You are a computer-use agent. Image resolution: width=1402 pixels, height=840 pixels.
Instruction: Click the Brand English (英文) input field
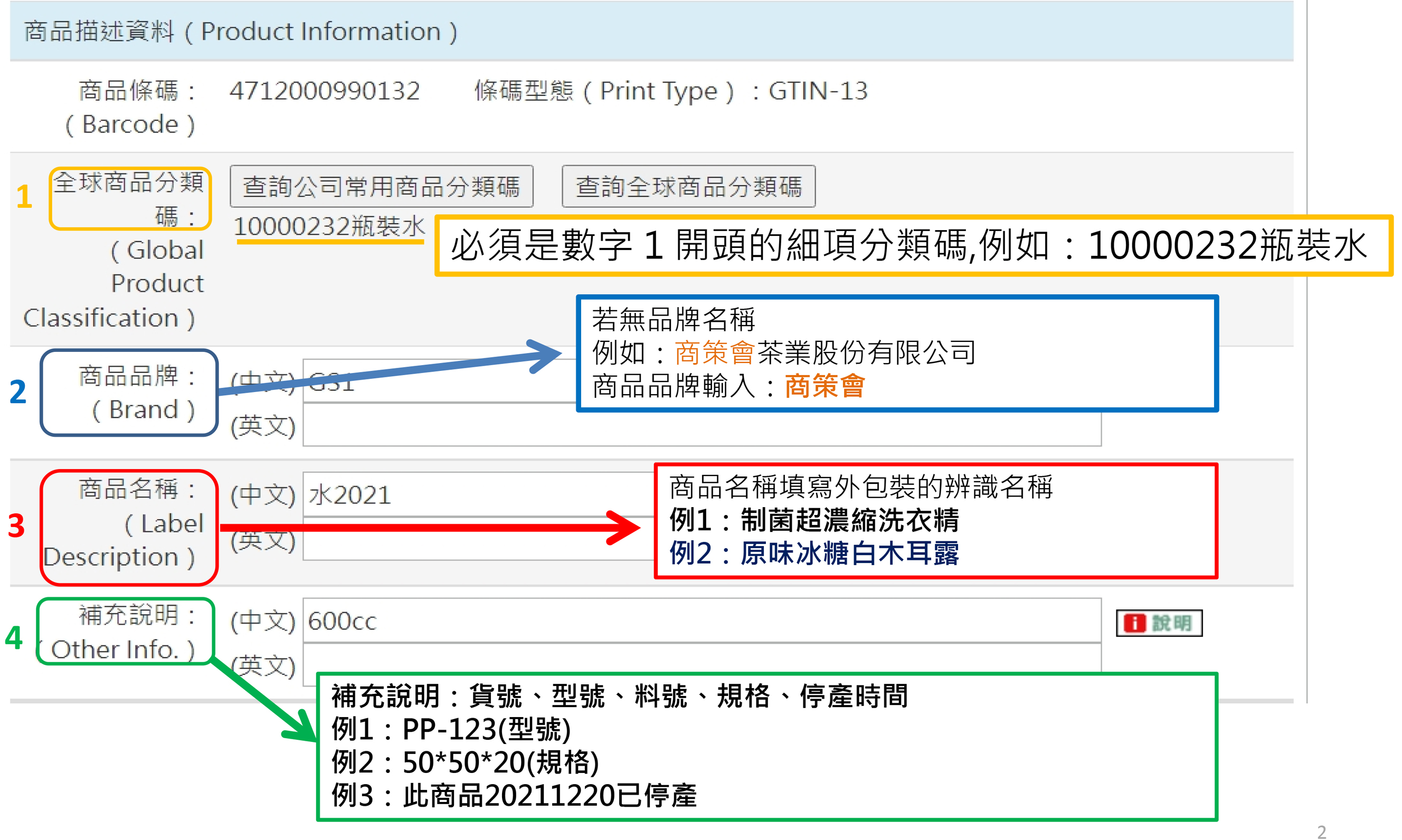pyautogui.click(x=702, y=426)
